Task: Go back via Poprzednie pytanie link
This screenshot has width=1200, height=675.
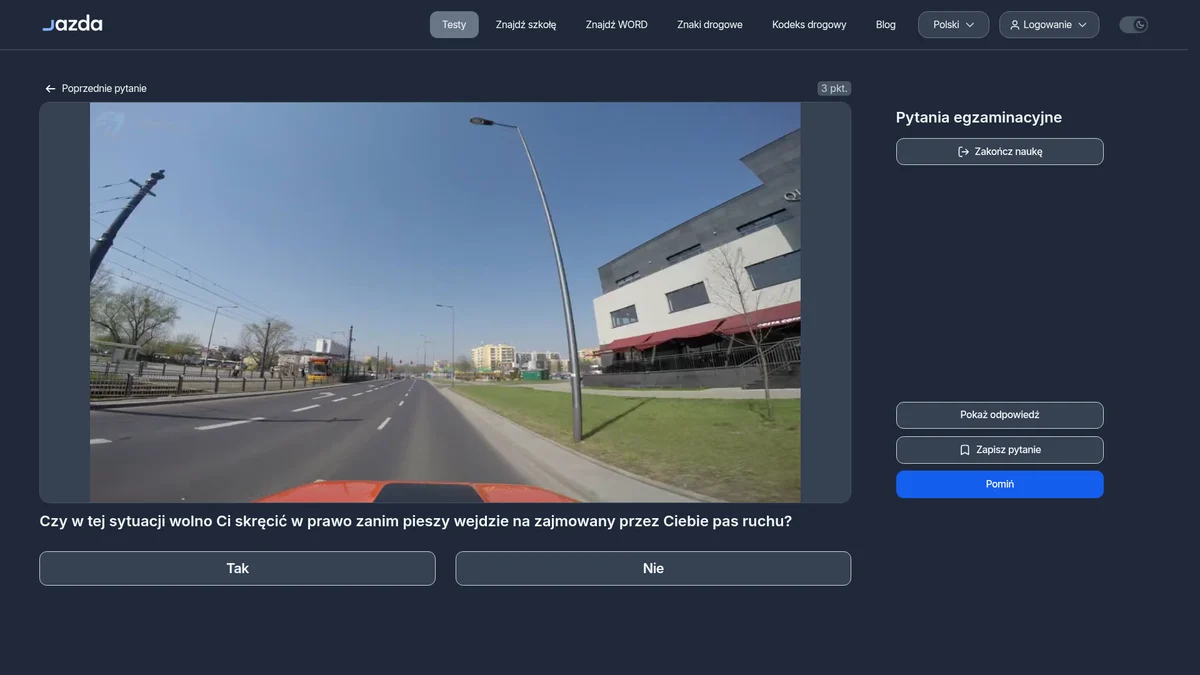Action: [x=96, y=88]
